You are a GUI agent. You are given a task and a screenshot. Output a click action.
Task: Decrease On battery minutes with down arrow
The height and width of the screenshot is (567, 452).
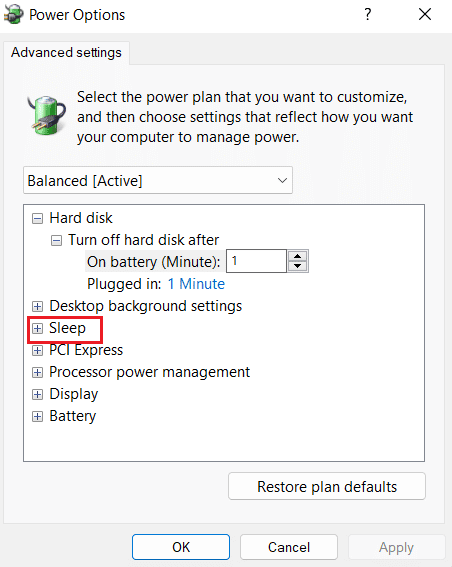click(298, 266)
